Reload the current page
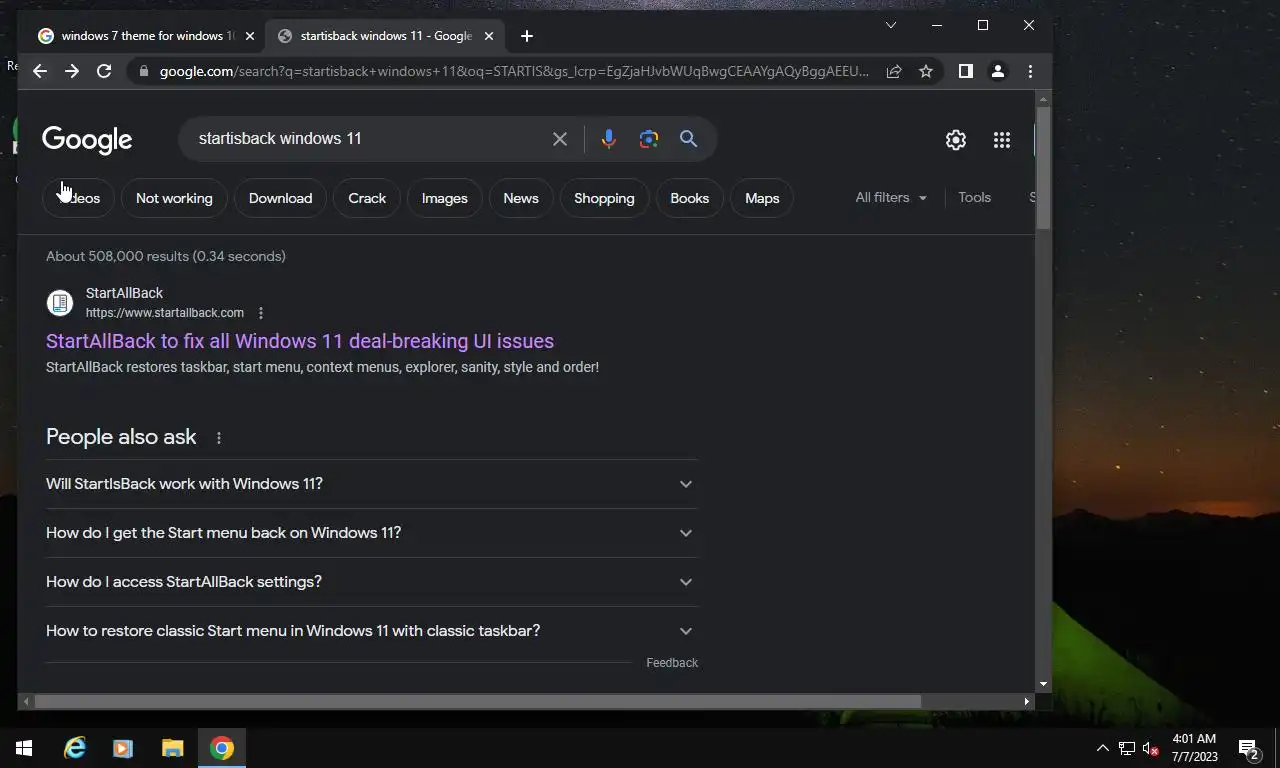 pyautogui.click(x=104, y=71)
